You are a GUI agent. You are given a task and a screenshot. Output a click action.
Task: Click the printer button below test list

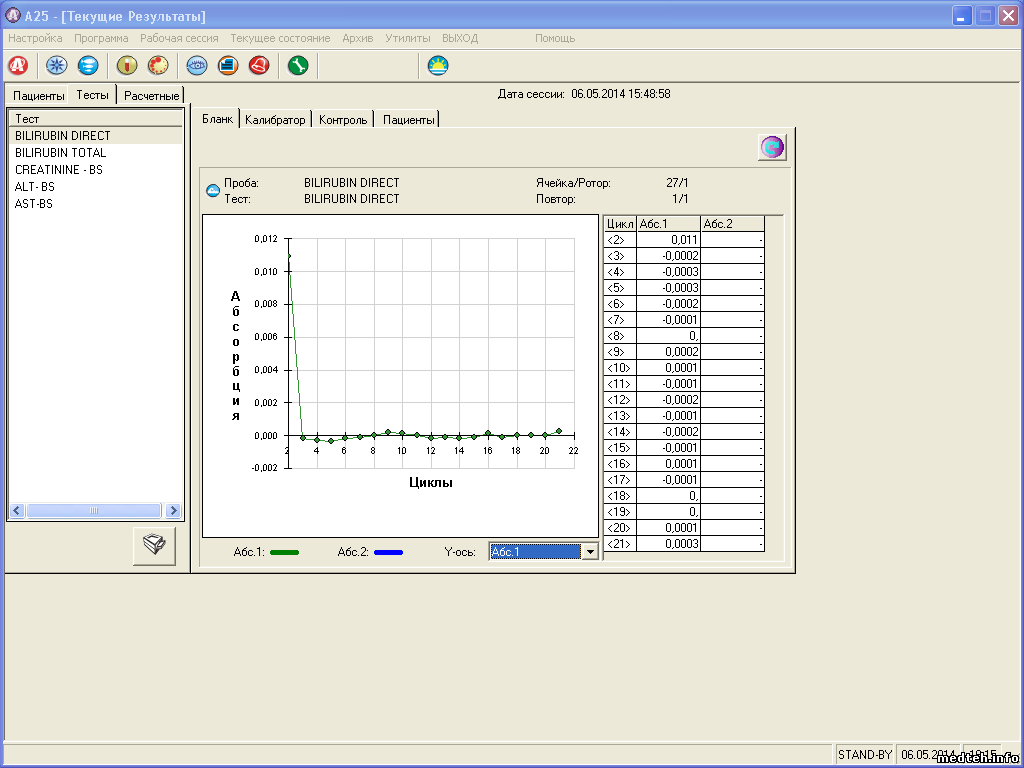pos(154,545)
